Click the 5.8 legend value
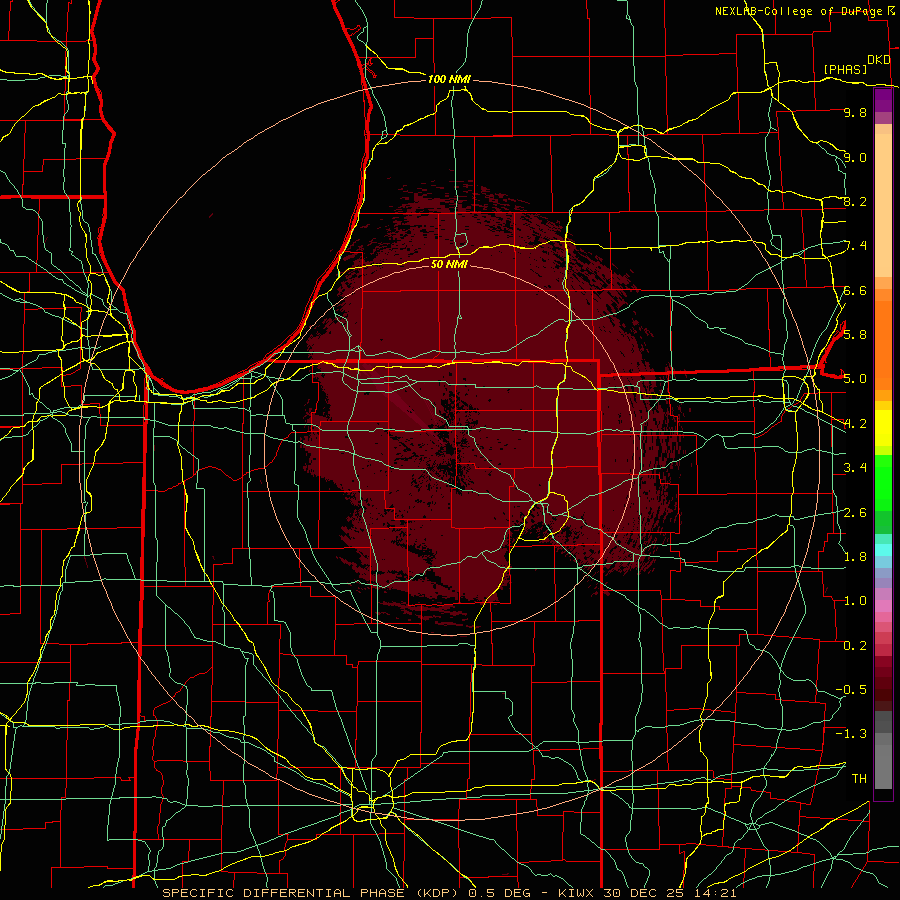This screenshot has width=900, height=900. [x=855, y=334]
